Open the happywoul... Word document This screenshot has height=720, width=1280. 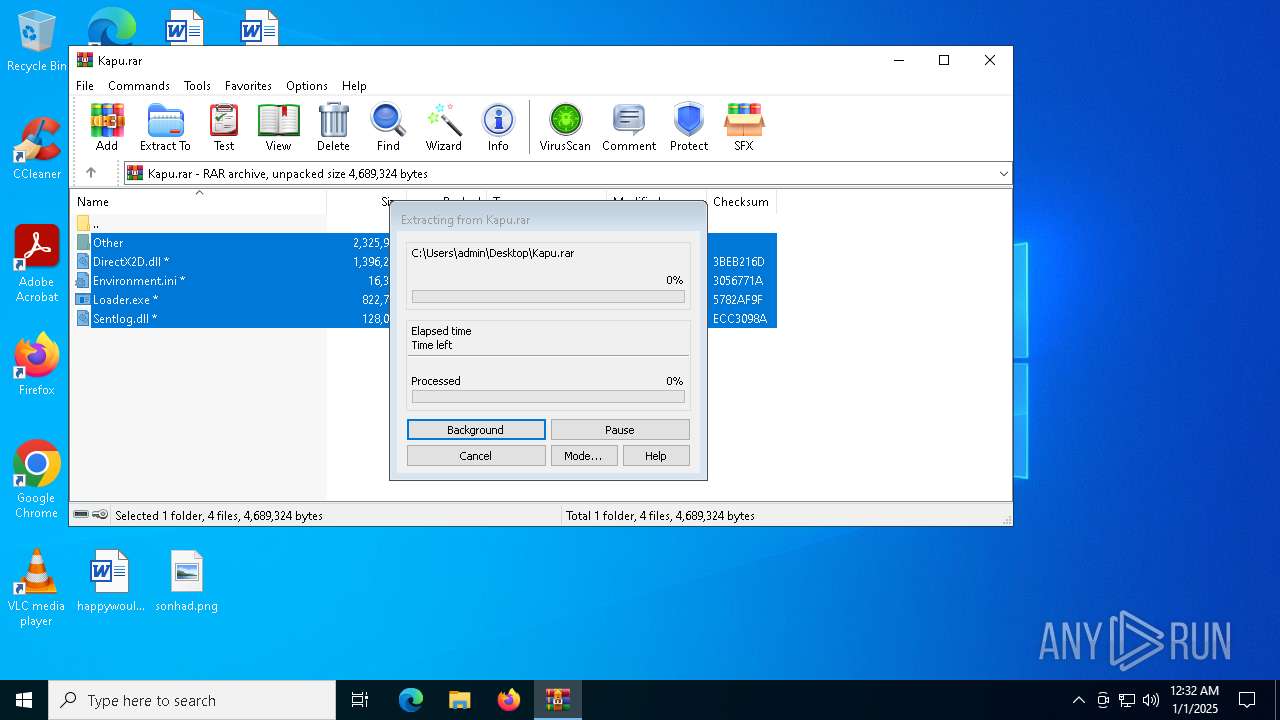(x=110, y=581)
